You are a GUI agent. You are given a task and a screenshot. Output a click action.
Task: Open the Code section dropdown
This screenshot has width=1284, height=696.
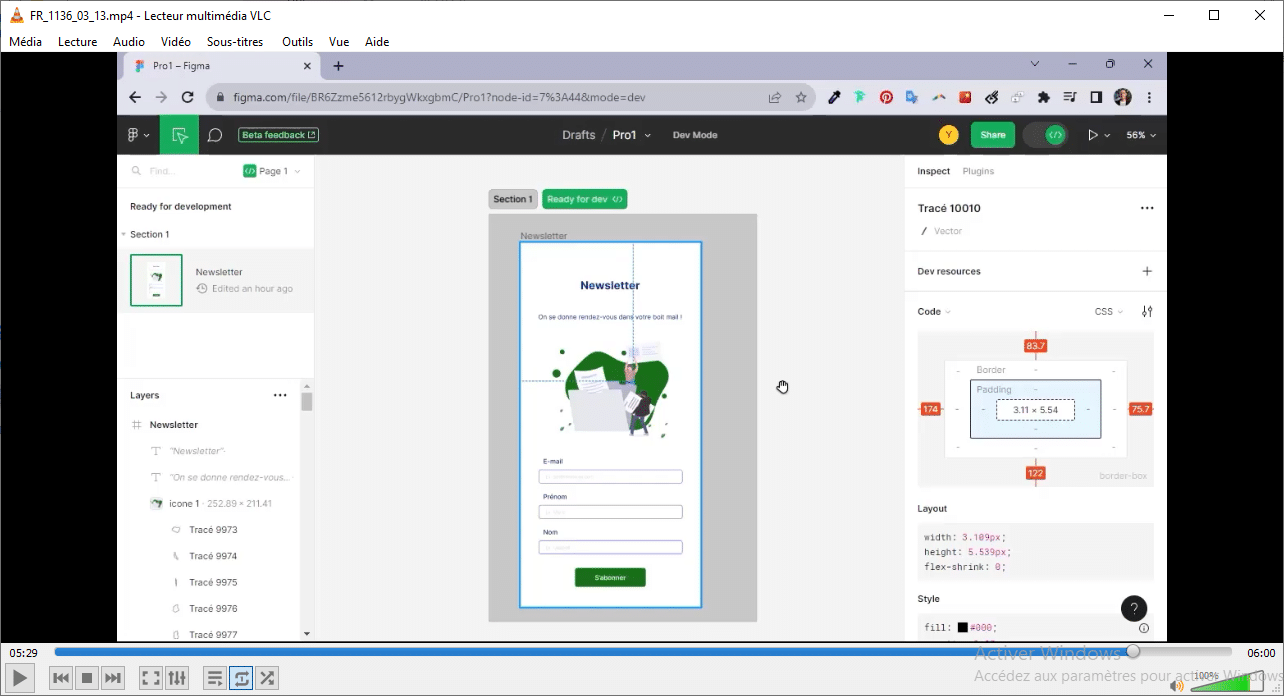934,311
